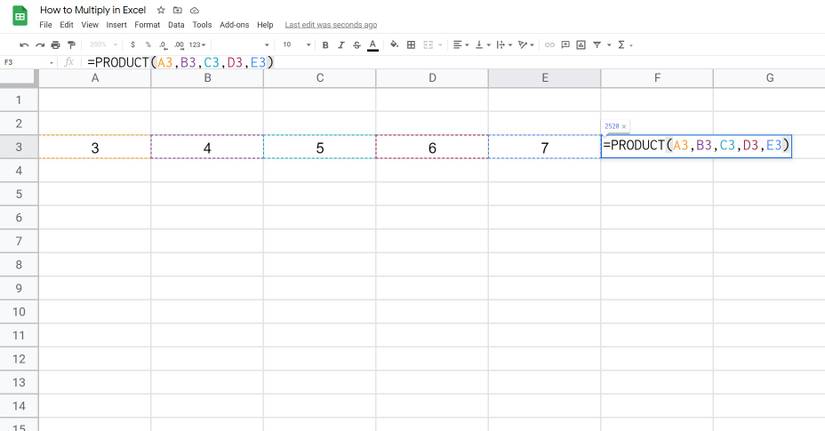Image resolution: width=825 pixels, height=431 pixels.
Task: Open vertical align dropdown
Action: click(482, 45)
